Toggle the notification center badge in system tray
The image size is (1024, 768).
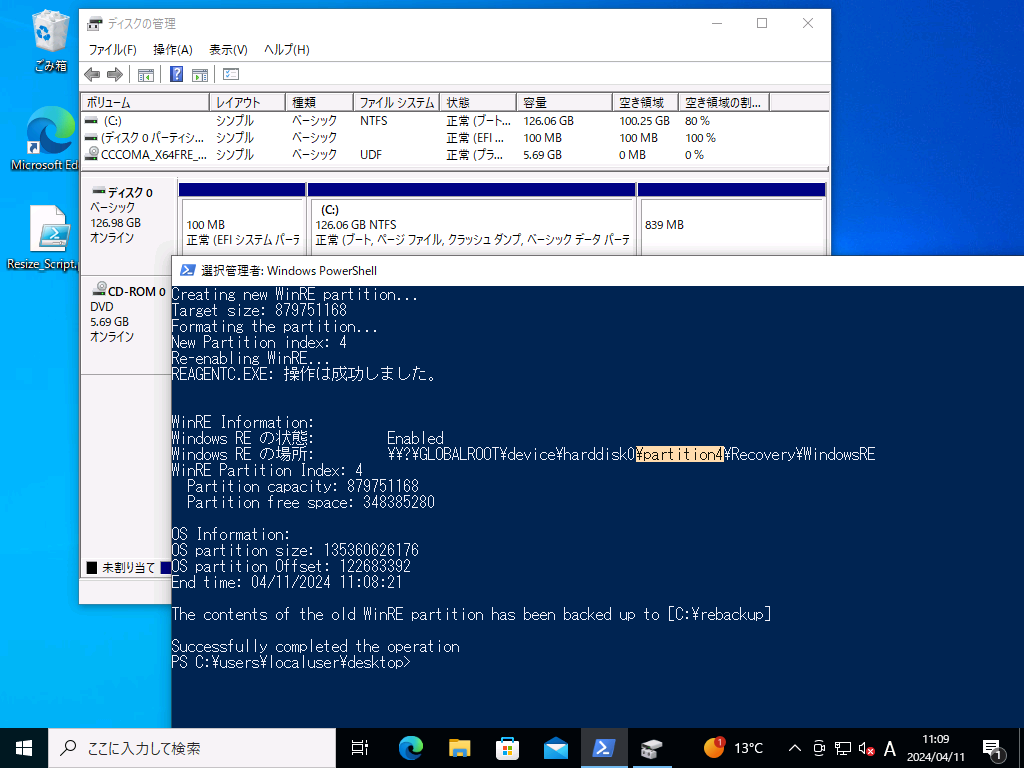coord(996,748)
